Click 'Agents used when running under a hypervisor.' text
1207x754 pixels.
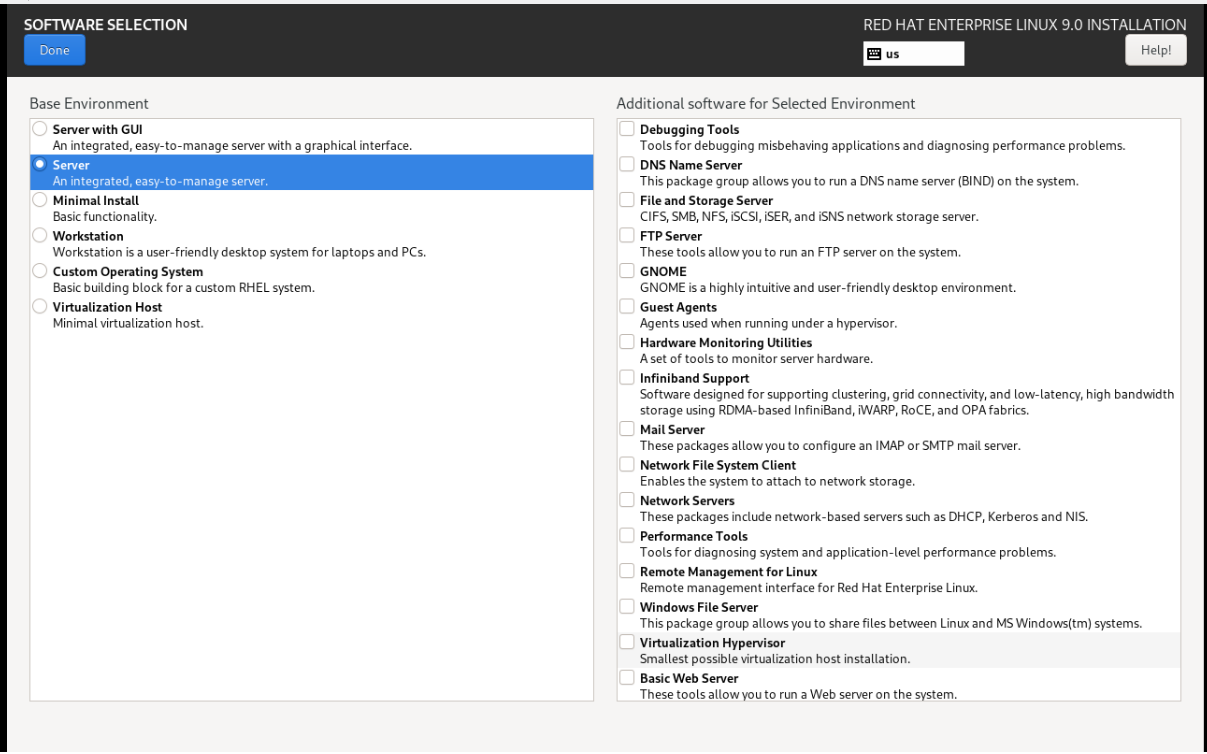(769, 323)
